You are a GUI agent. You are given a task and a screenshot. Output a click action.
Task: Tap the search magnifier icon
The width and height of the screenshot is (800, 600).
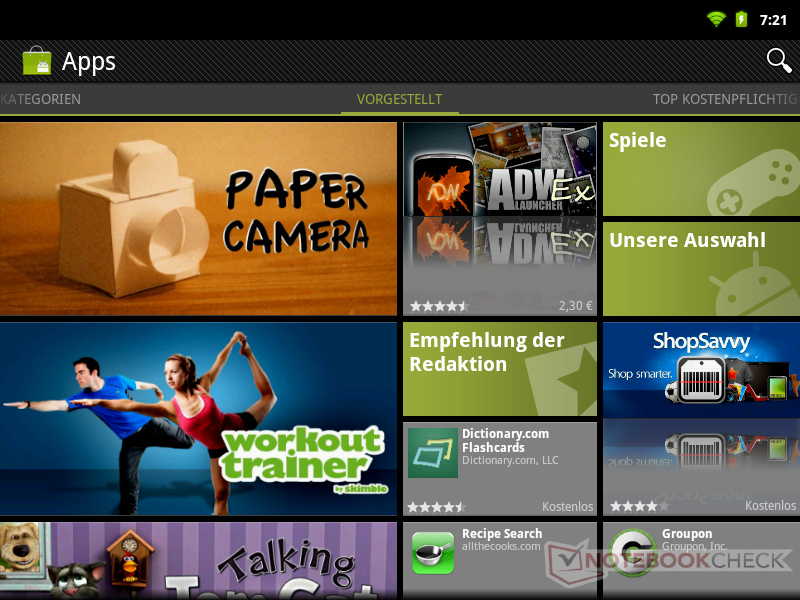[x=779, y=61]
